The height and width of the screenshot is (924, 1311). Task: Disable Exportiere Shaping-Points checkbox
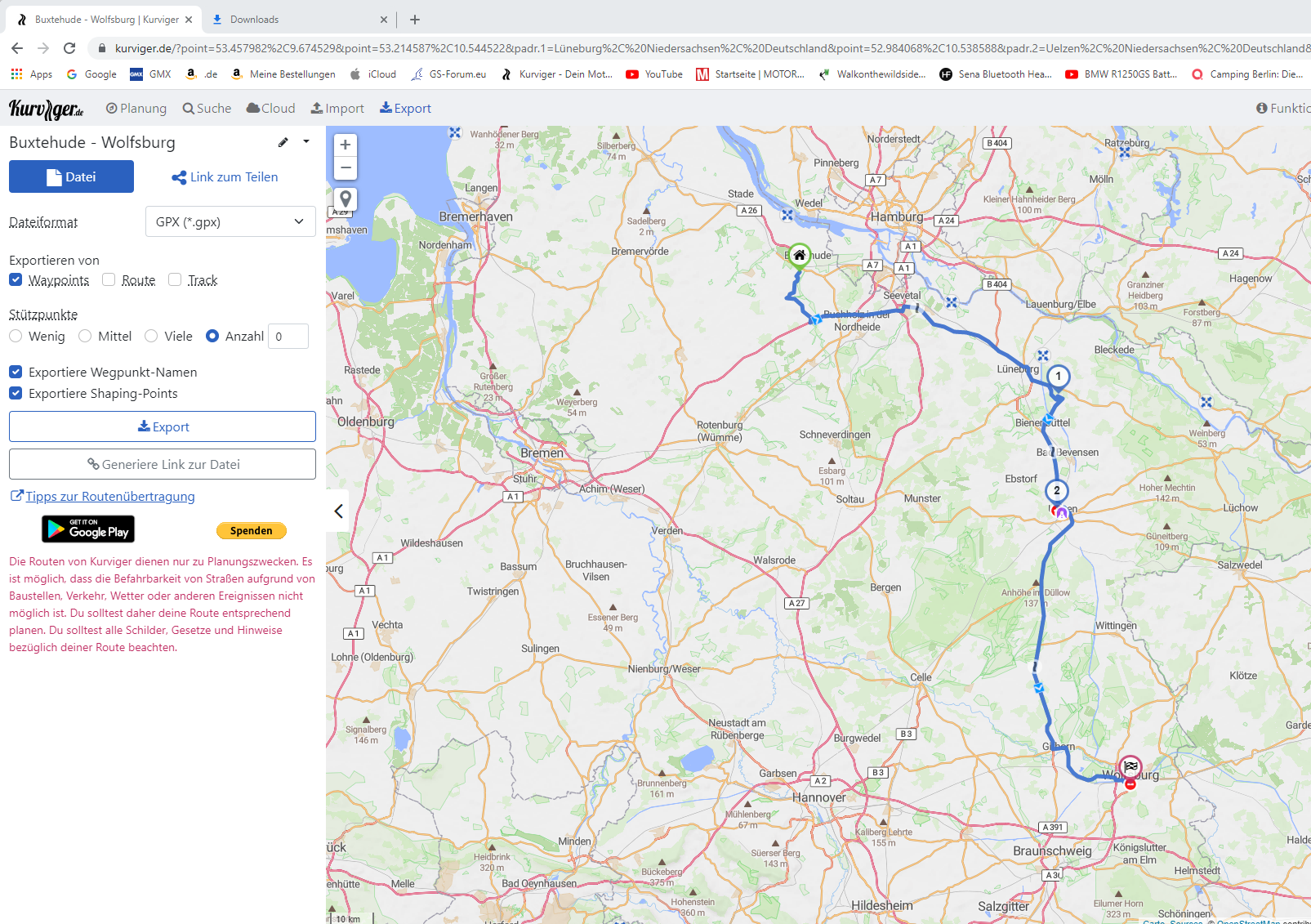click(x=16, y=393)
